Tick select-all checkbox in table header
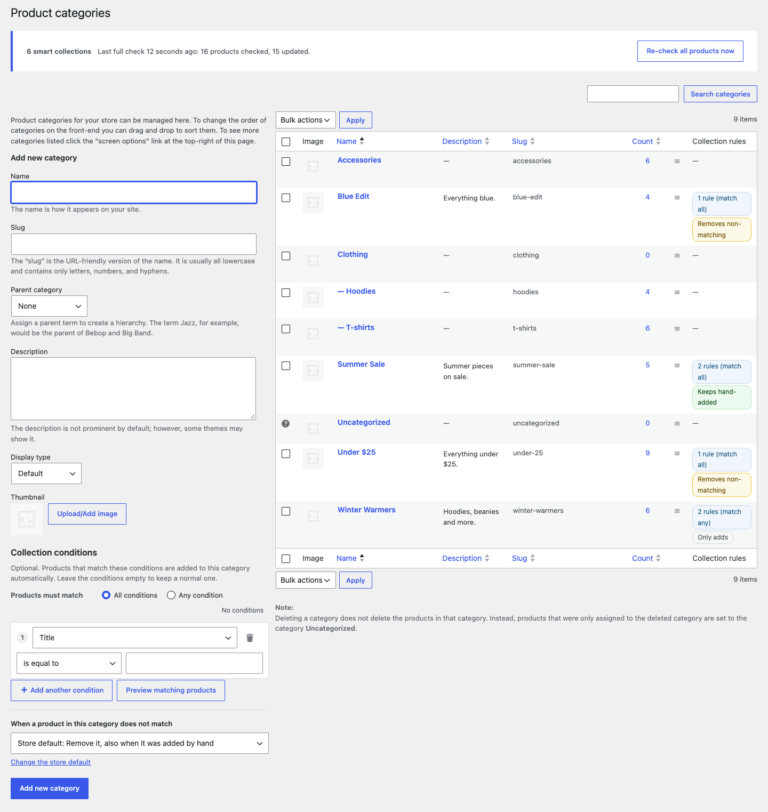The width and height of the screenshot is (768, 812). click(x=286, y=141)
